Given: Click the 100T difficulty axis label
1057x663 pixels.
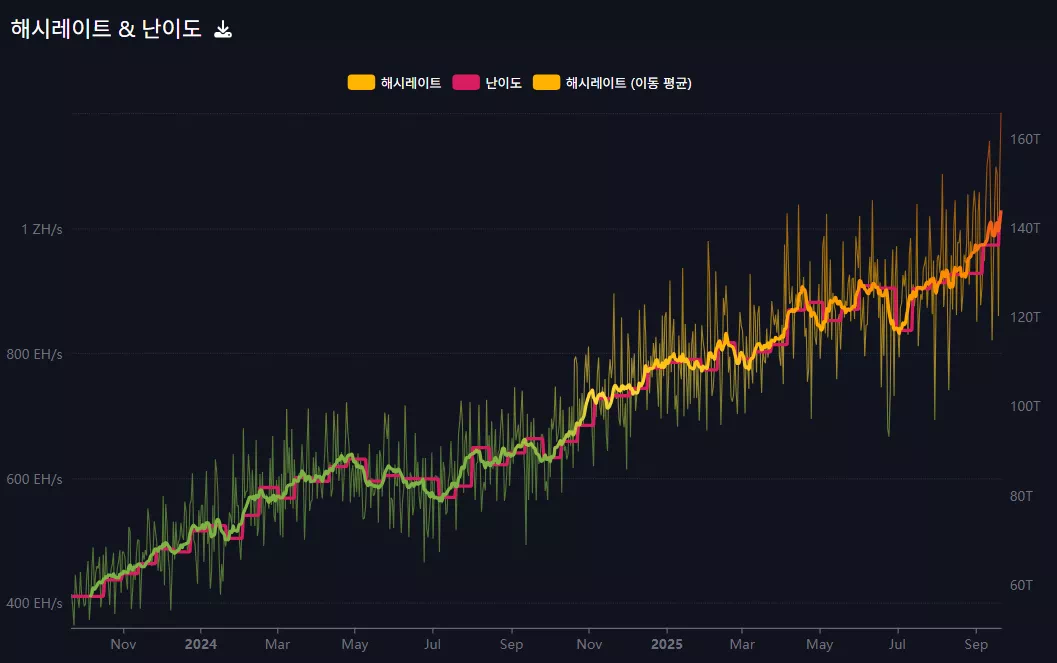Looking at the screenshot, I should coord(1024,406).
